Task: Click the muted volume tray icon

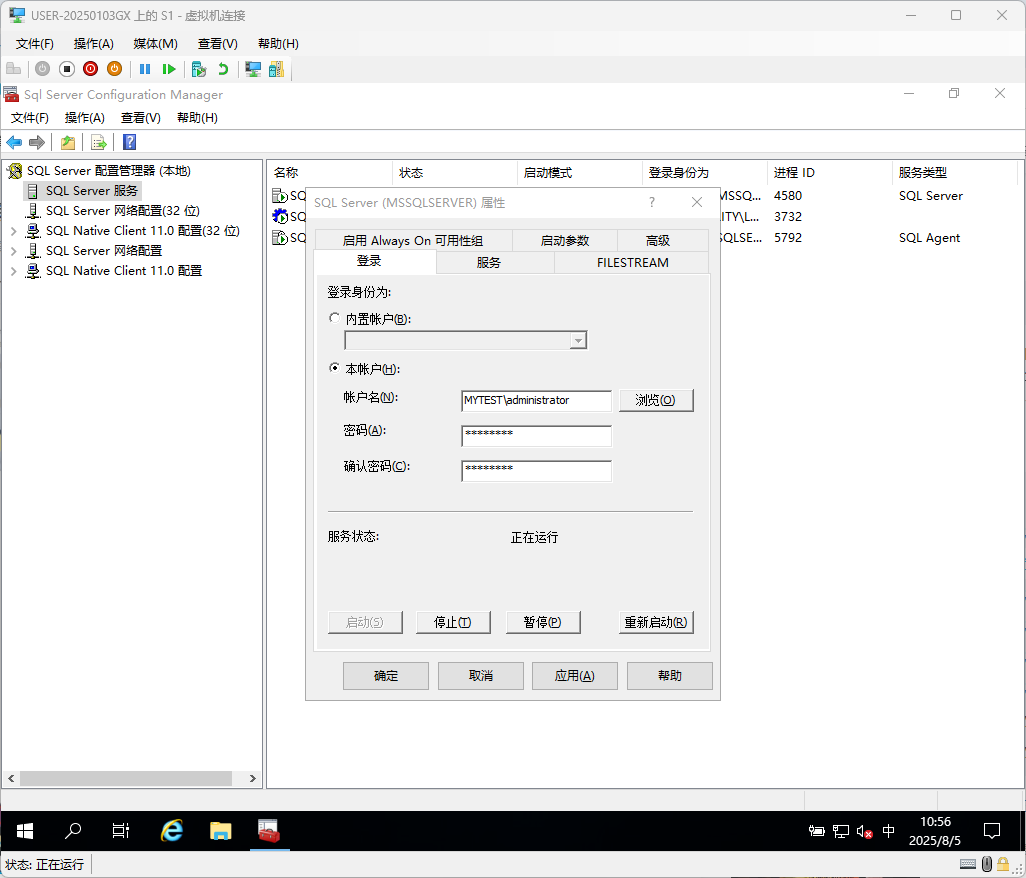Action: [864, 832]
